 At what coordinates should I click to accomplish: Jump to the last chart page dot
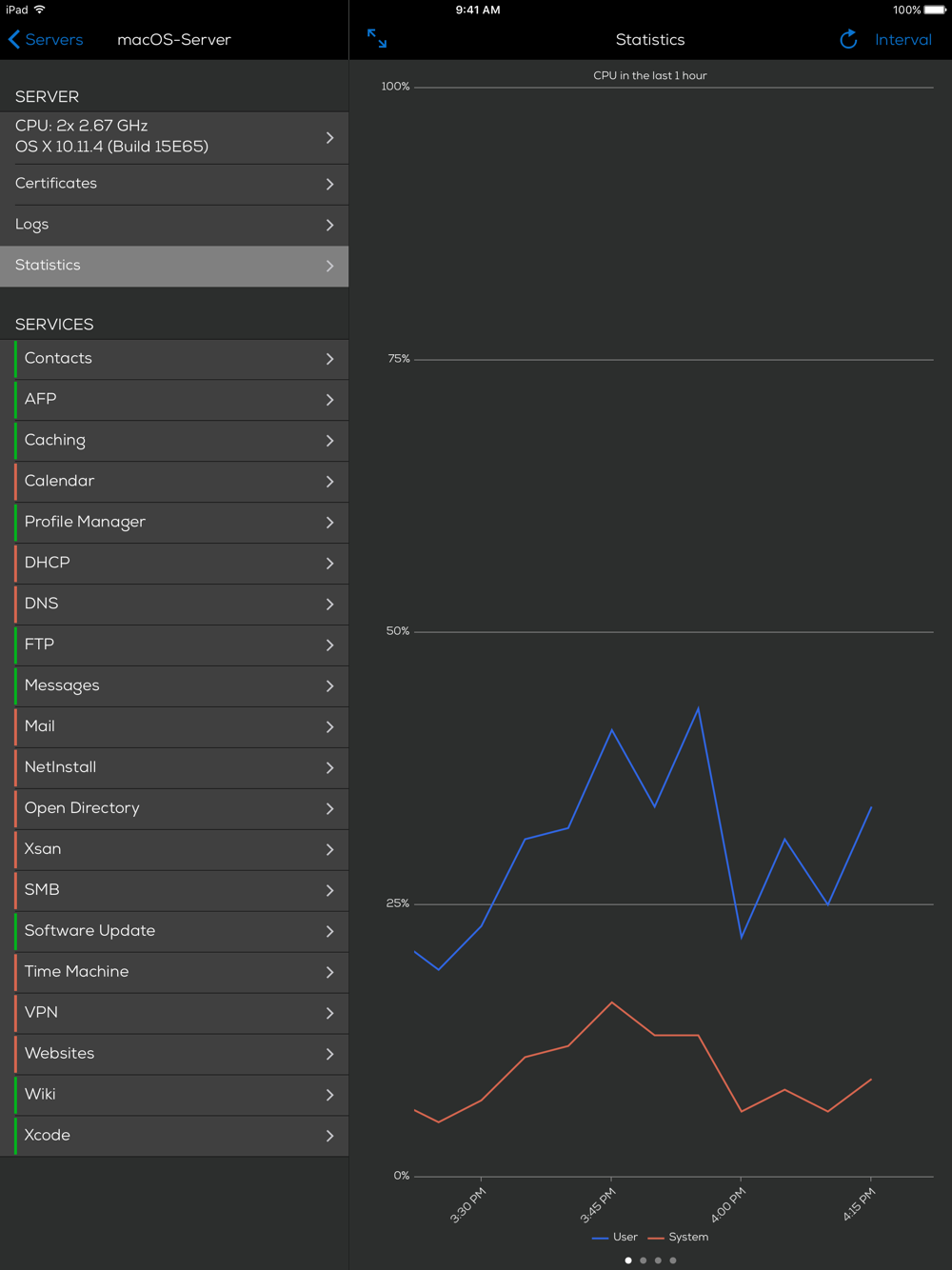(x=673, y=1260)
